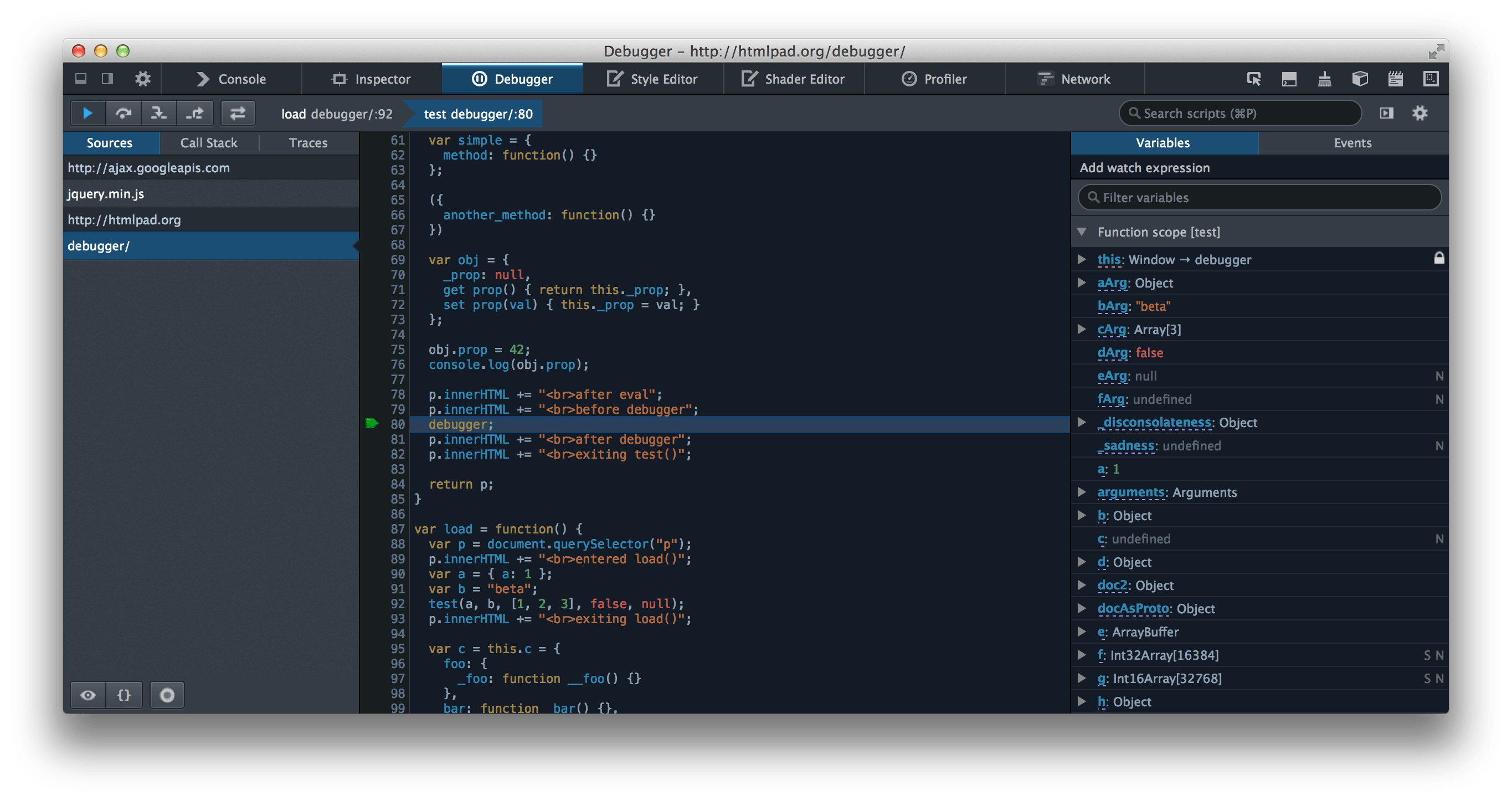Click the pretty-print source icon

pyautogui.click(x=125, y=695)
